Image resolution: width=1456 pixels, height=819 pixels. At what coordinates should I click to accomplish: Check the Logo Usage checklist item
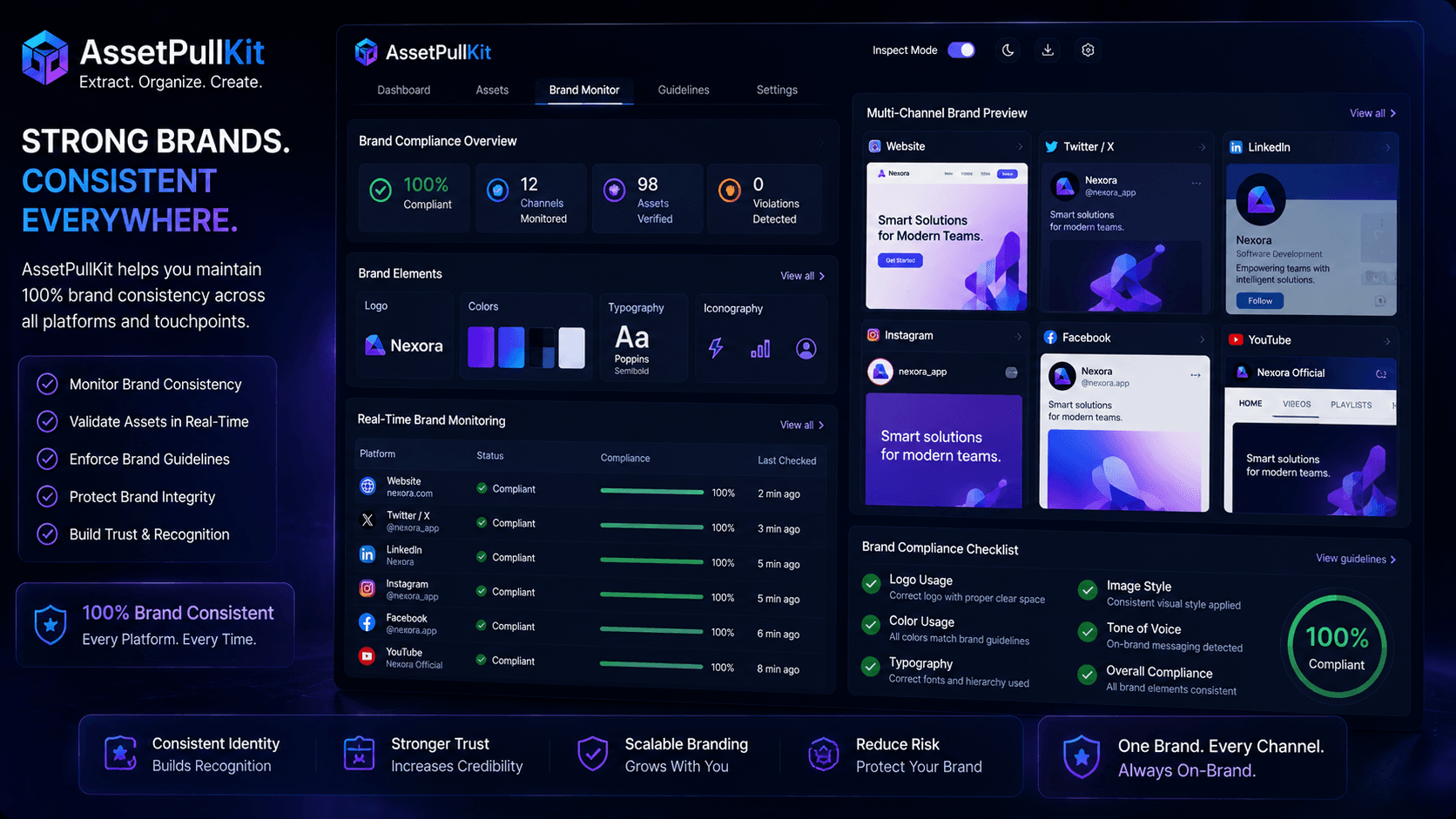point(871,584)
